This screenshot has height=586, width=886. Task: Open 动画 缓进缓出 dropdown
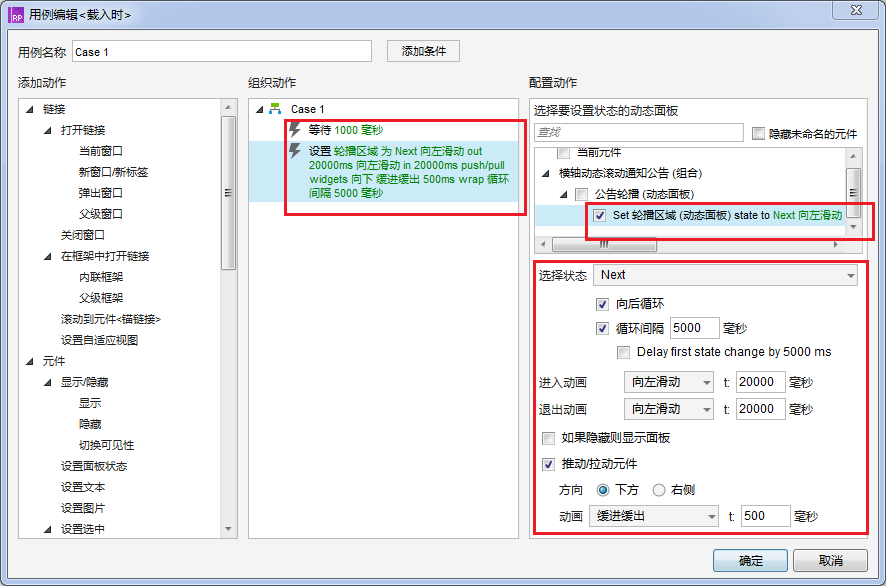[654, 516]
